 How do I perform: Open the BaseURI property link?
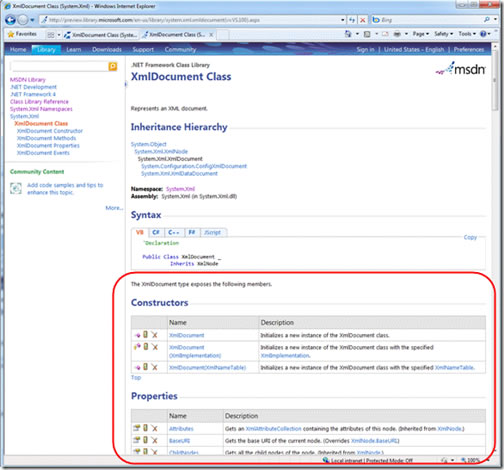click(179, 441)
